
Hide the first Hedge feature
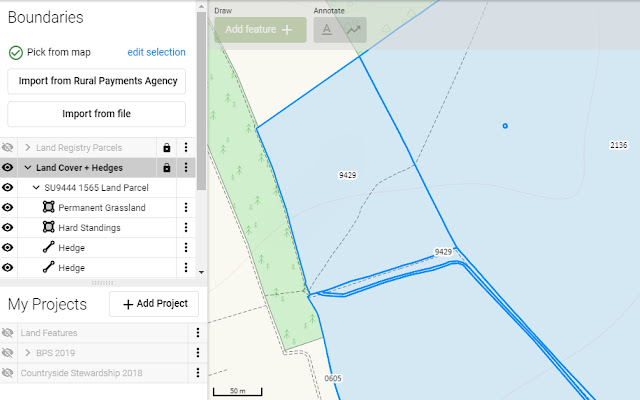click(8, 247)
